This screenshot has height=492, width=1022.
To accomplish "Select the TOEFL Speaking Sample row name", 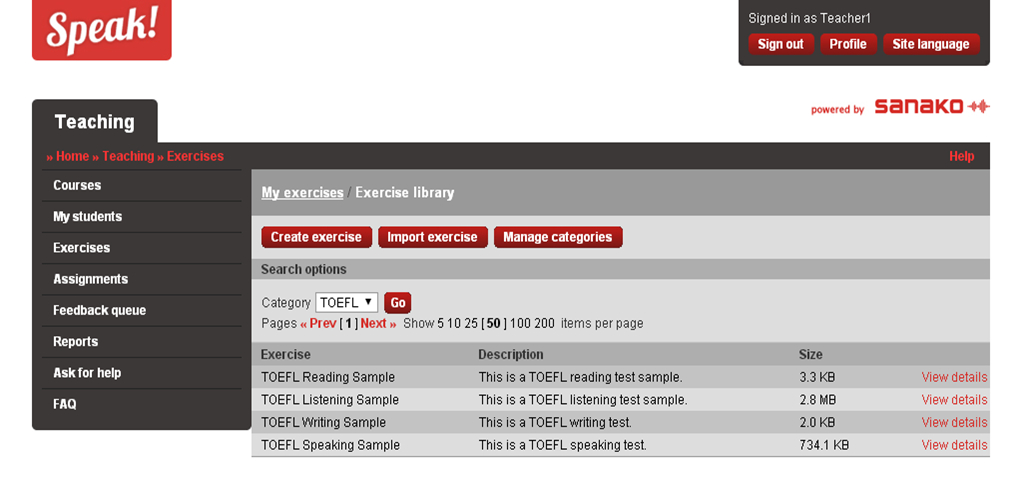I will point(330,445).
